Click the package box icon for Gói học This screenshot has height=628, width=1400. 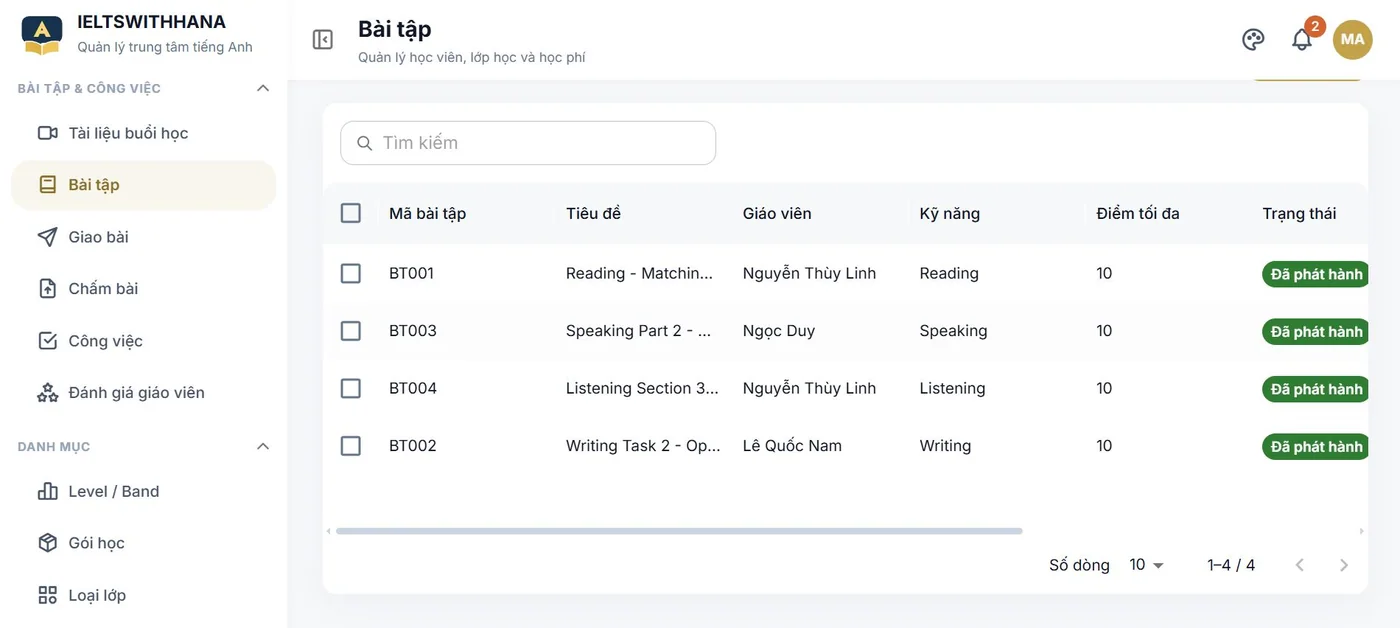(x=47, y=543)
